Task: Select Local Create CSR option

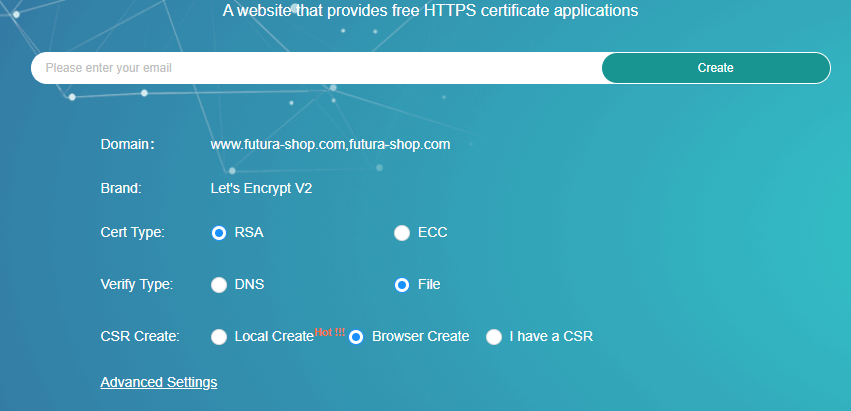Action: (x=219, y=337)
